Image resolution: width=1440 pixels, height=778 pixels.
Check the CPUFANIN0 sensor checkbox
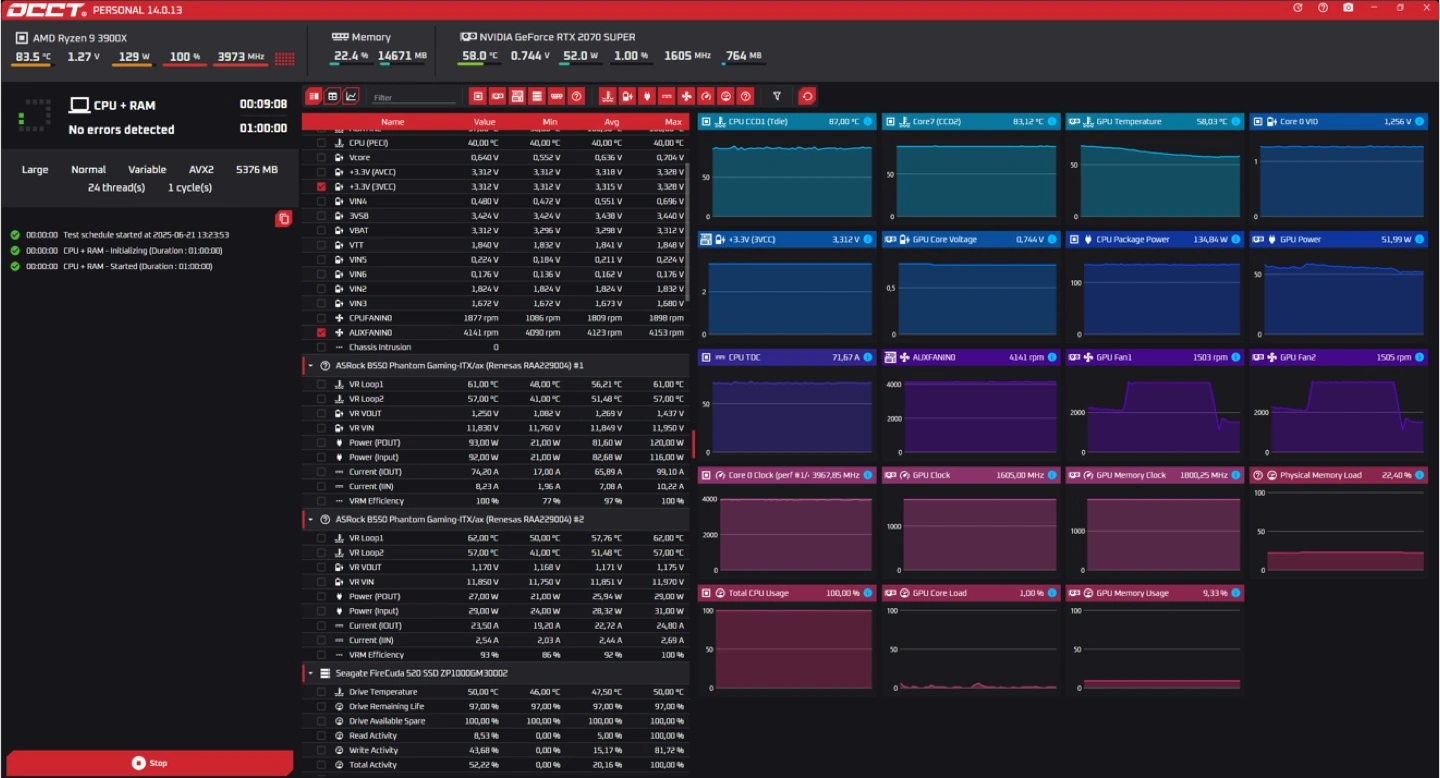pyautogui.click(x=321, y=318)
